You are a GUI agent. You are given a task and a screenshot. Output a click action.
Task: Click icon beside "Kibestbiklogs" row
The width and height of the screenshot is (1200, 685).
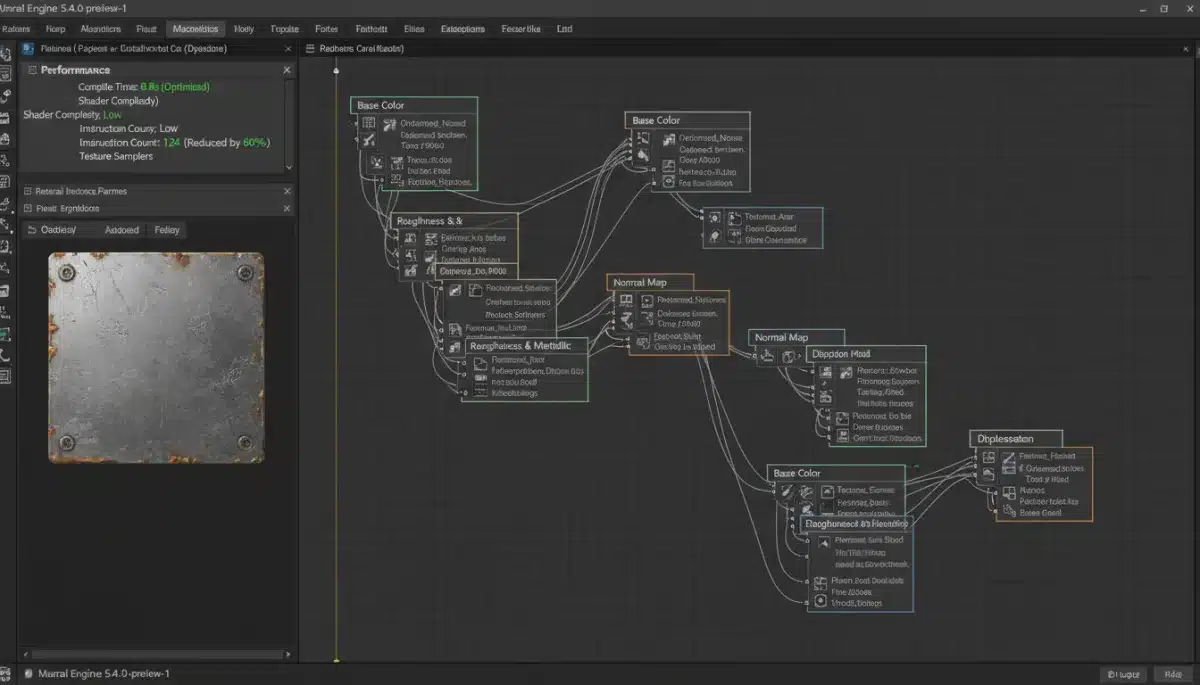479,393
